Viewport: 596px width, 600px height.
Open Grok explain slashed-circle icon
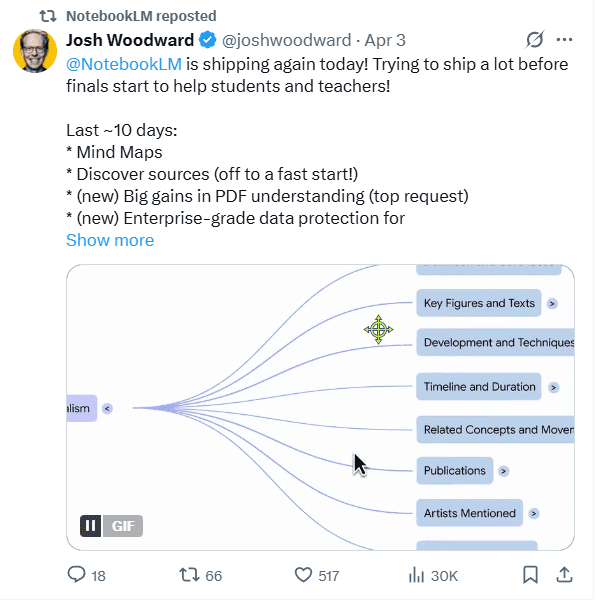[x=534, y=39]
